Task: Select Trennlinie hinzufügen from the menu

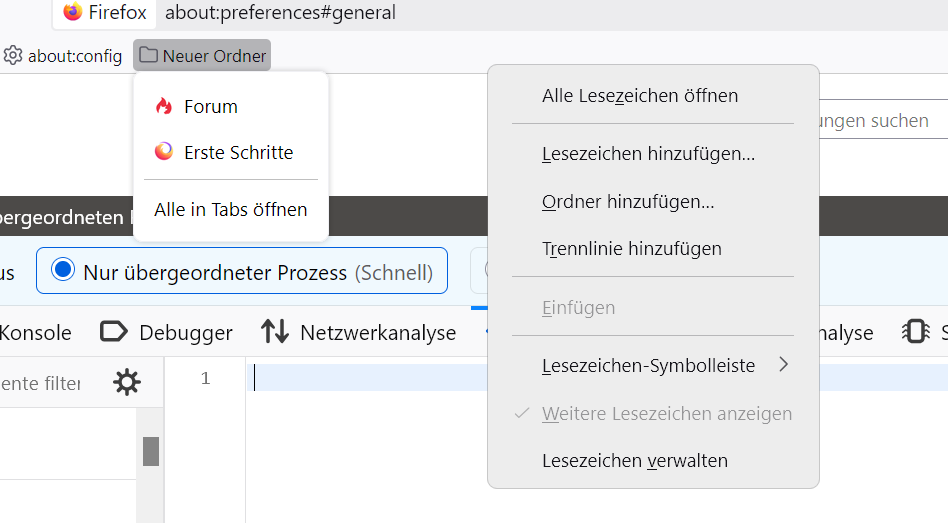Action: (631, 249)
